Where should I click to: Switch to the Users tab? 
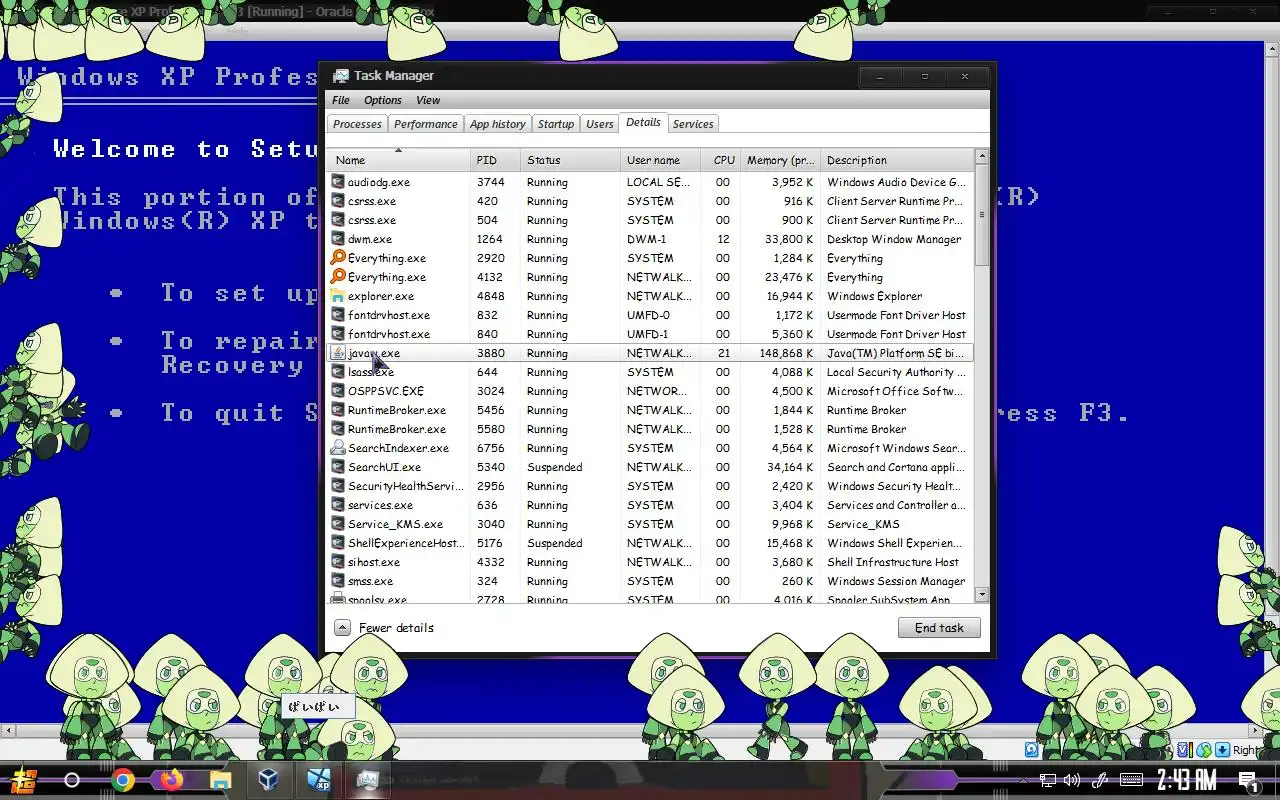(x=600, y=124)
